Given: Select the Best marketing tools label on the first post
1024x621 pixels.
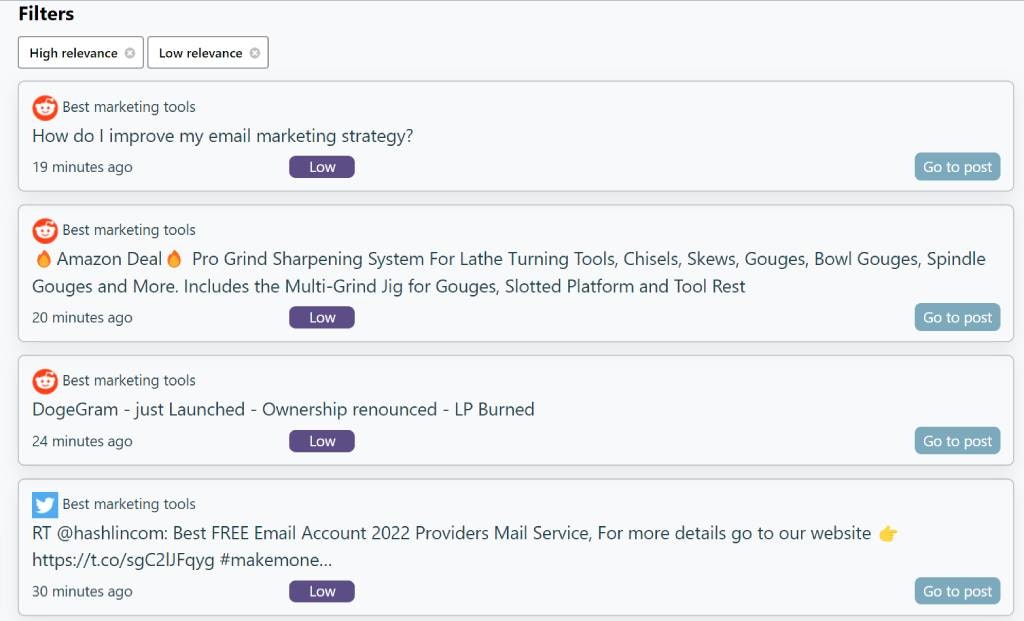Looking at the screenshot, I should 128,106.
